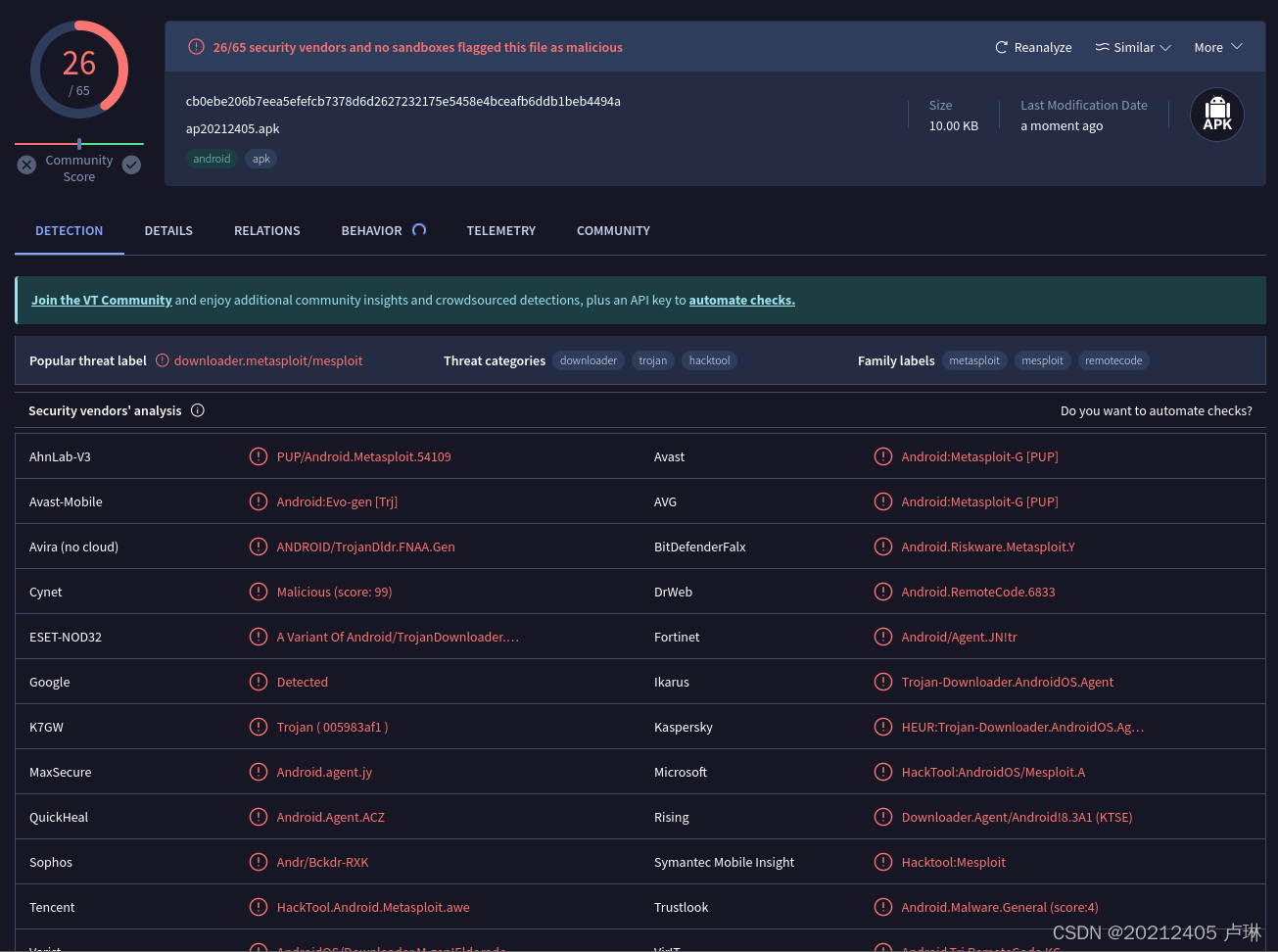Click the remotecode family label chip
Image resolution: width=1278 pixels, height=952 pixels.
pos(1113,360)
